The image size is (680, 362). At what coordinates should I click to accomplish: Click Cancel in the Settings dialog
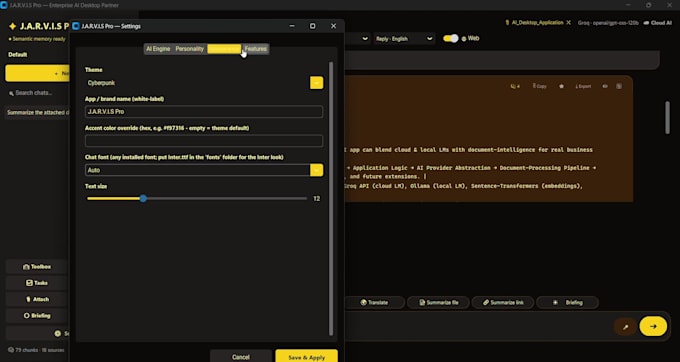(241, 357)
